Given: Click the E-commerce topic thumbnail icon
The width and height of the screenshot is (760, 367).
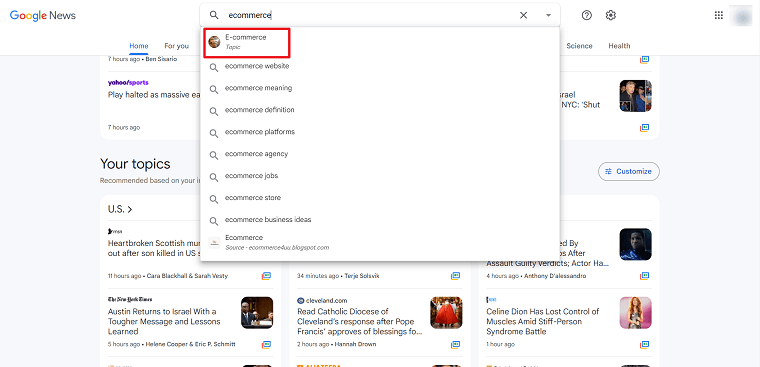Looking at the screenshot, I should click(214, 42).
